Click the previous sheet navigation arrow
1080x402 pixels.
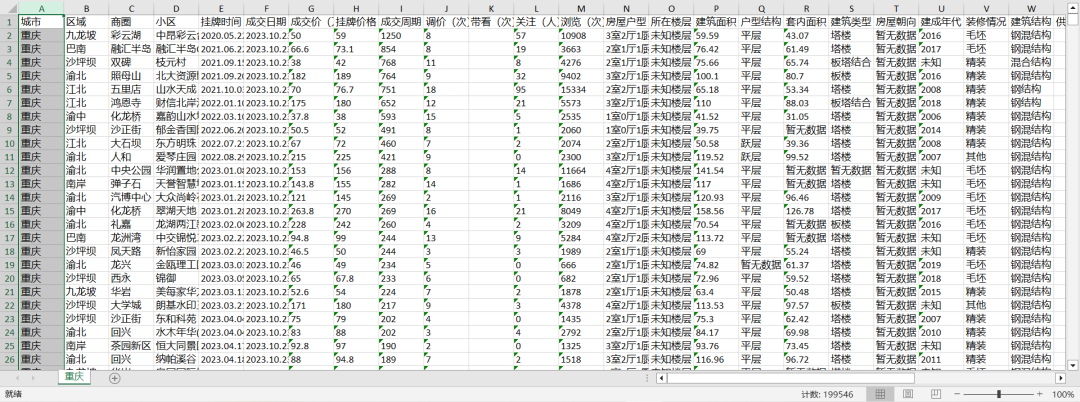(16, 378)
